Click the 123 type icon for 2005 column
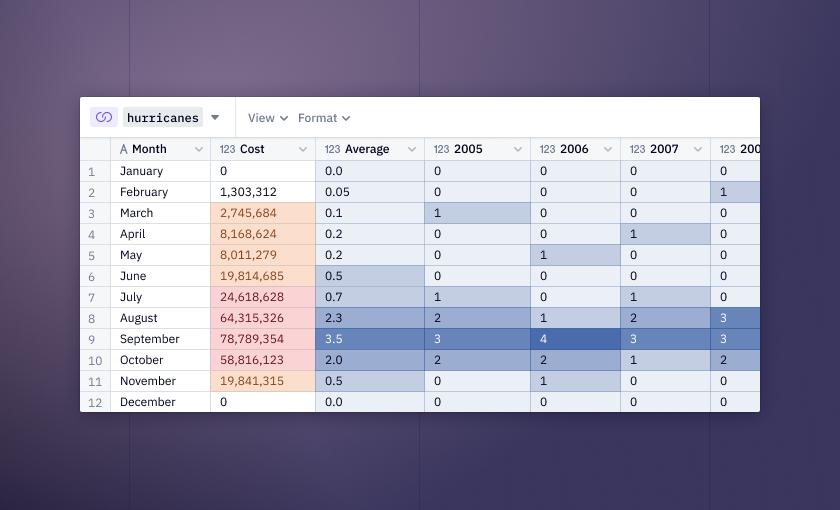 (441, 149)
